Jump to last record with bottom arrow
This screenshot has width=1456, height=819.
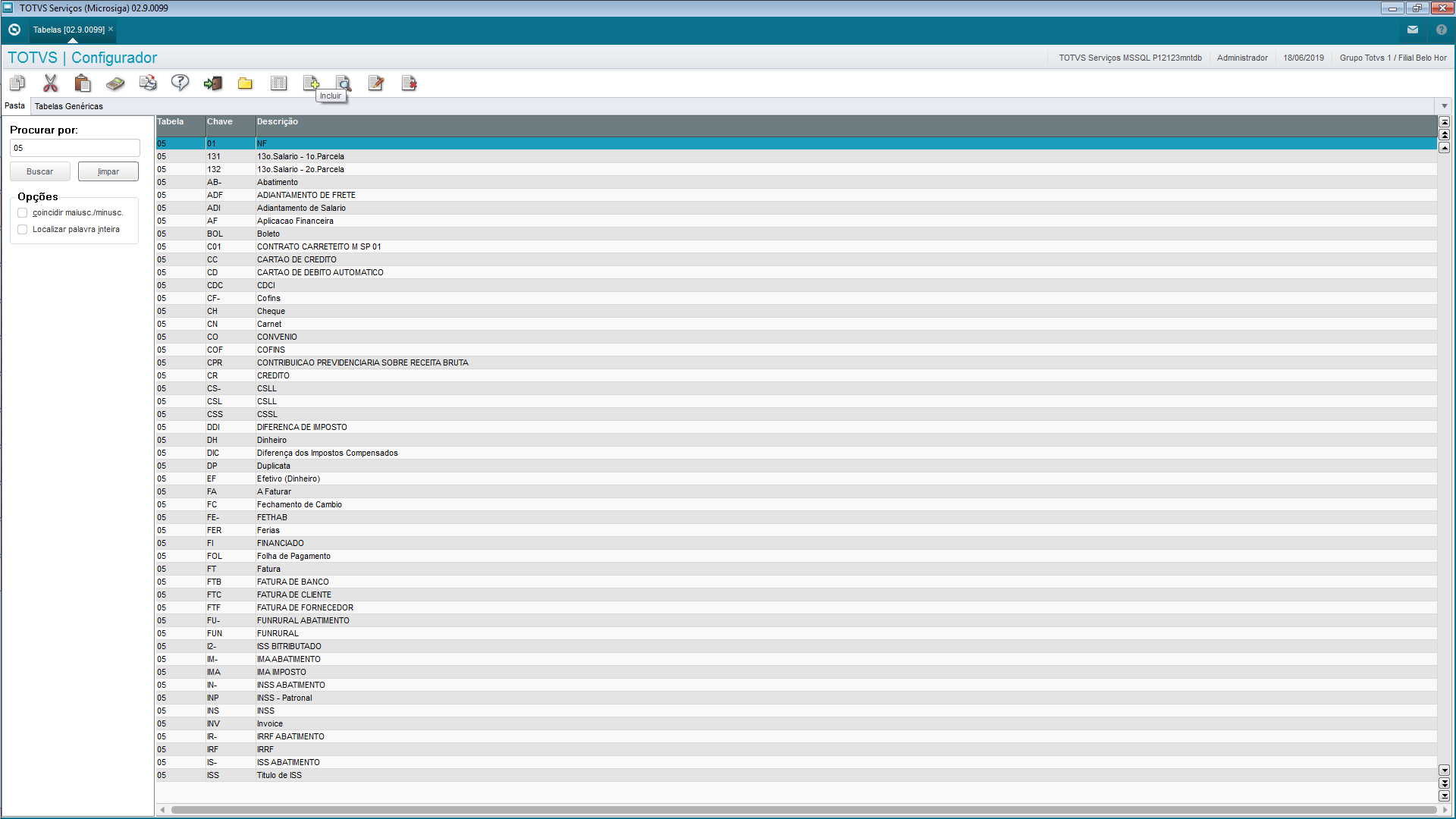1444,796
